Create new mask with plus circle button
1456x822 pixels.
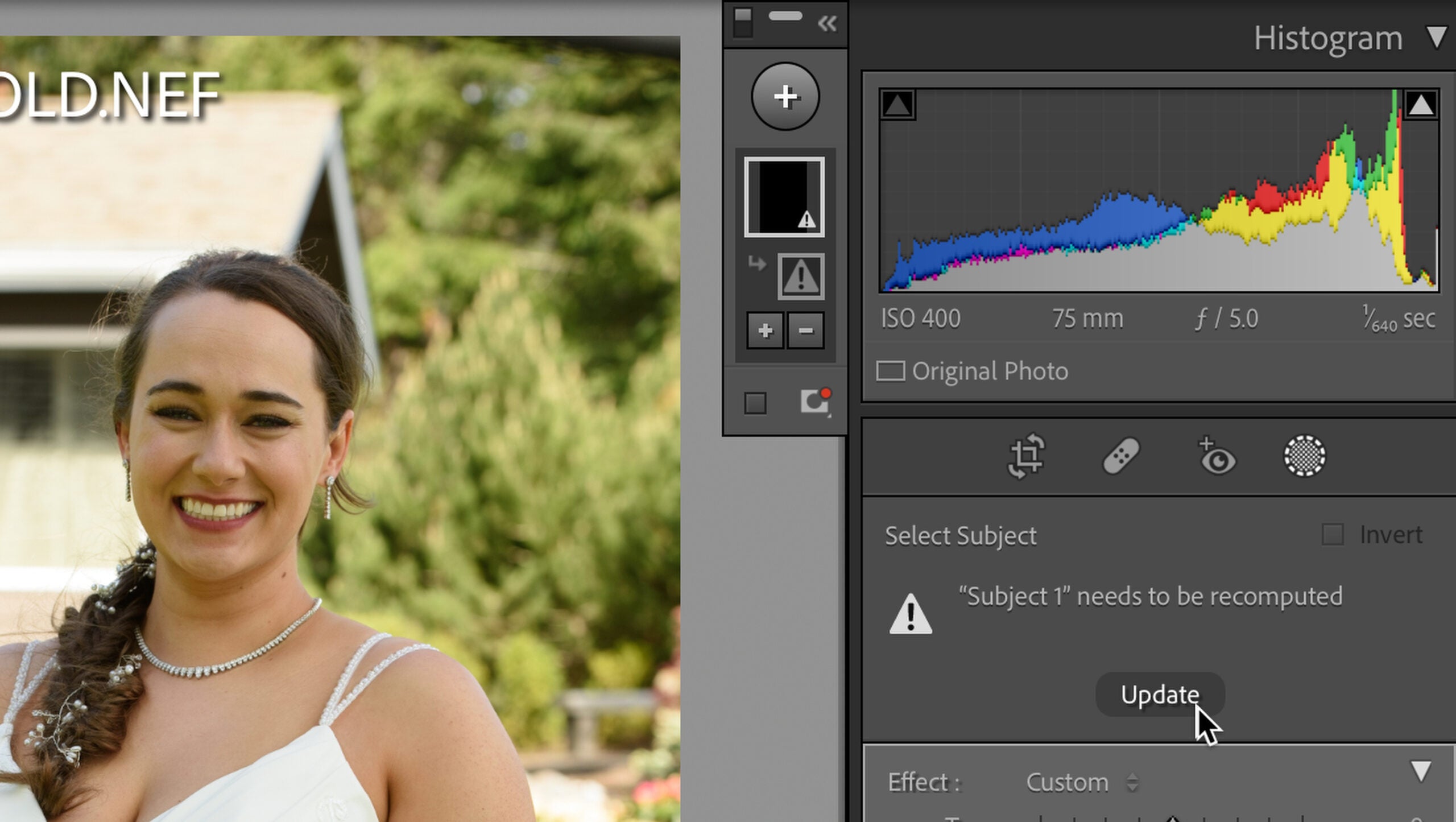785,96
